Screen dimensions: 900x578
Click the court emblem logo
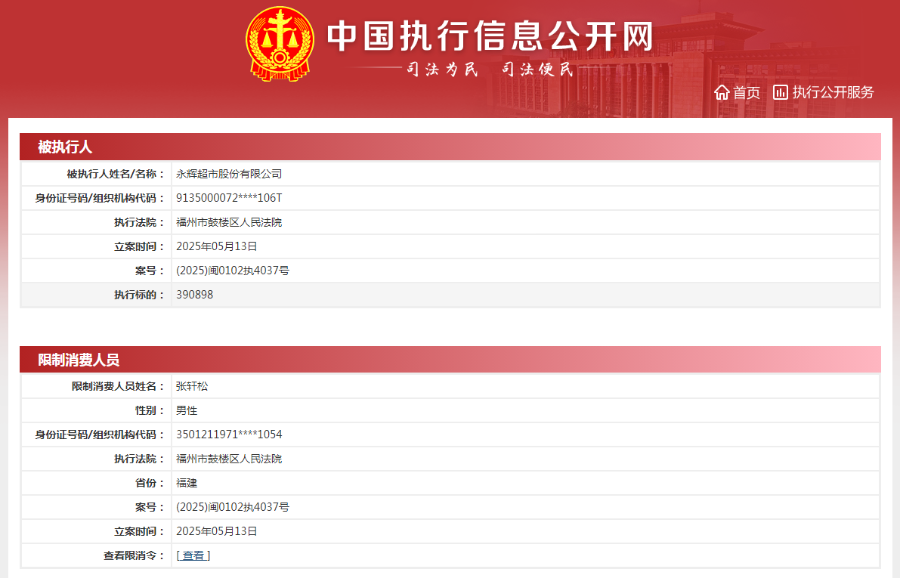pyautogui.click(x=280, y=44)
